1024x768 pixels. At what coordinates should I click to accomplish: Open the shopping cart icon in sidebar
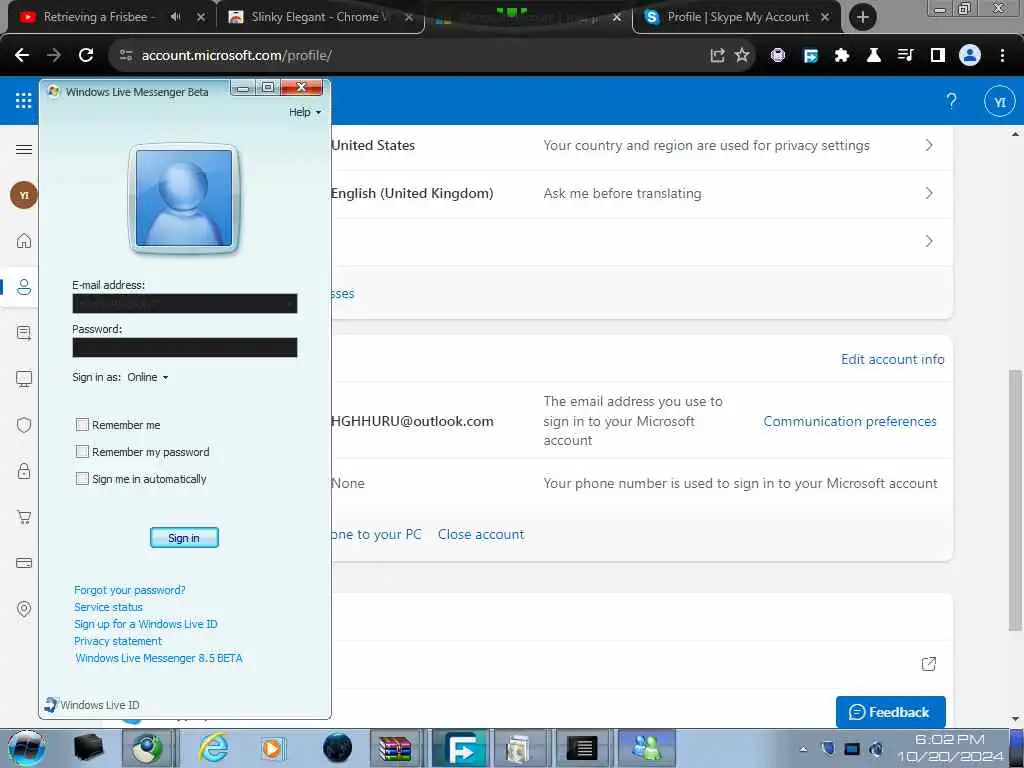pos(24,517)
